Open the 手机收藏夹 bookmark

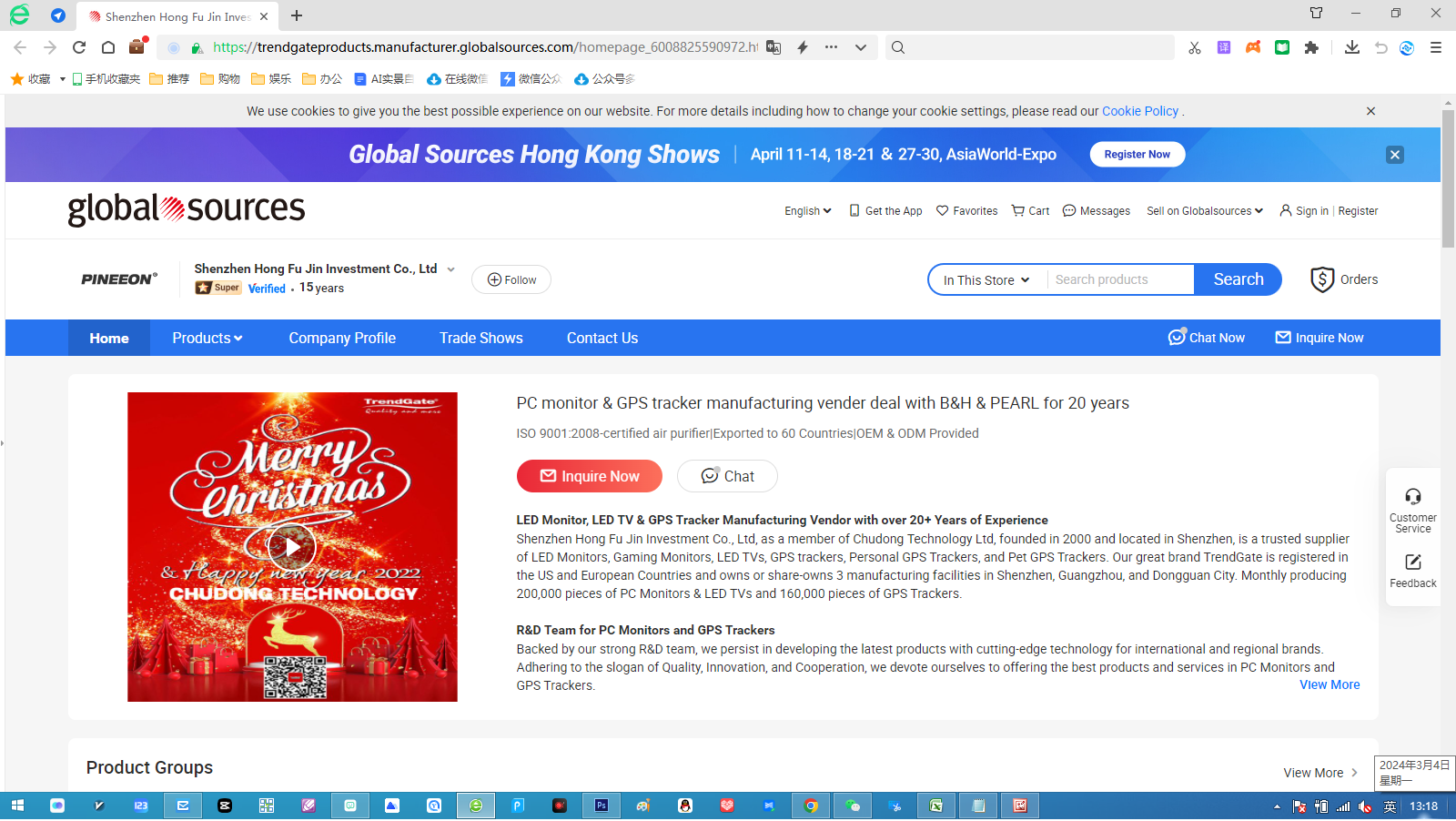point(106,79)
